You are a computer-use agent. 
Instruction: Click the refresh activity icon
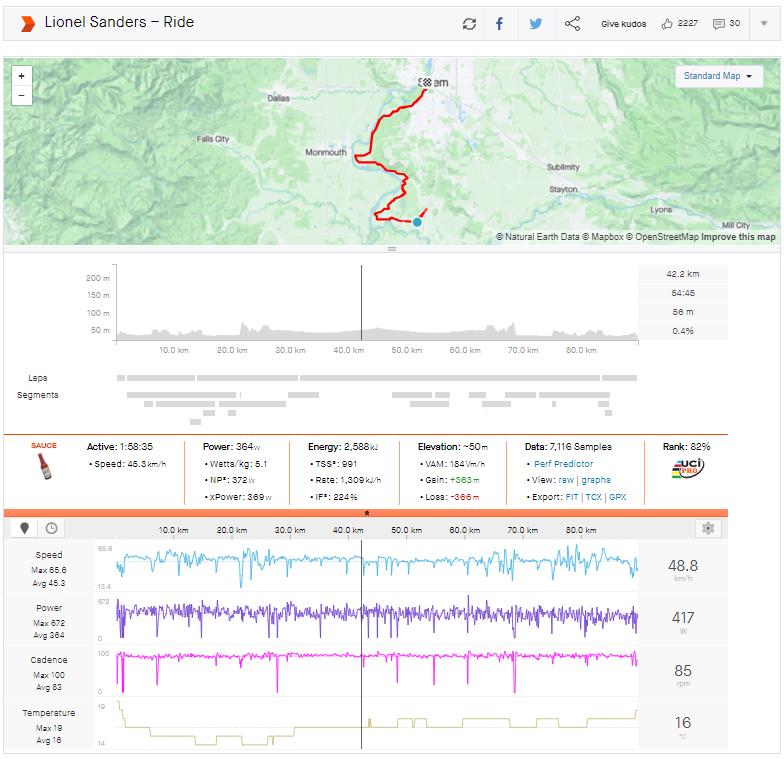(469, 24)
